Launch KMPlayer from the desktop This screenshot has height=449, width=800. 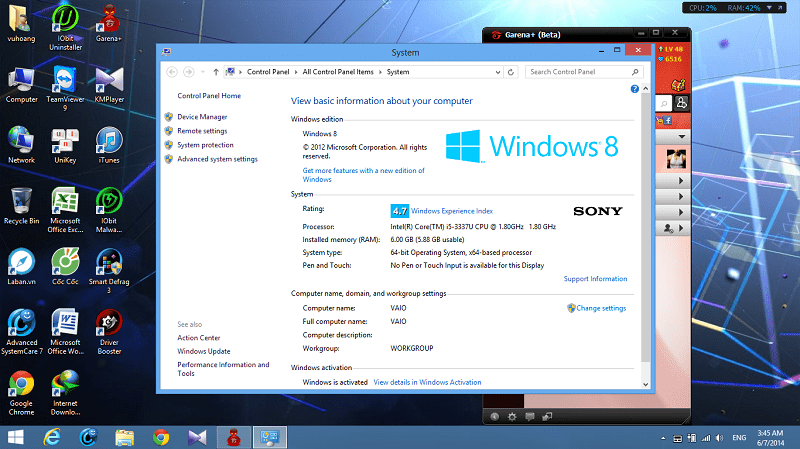109,85
